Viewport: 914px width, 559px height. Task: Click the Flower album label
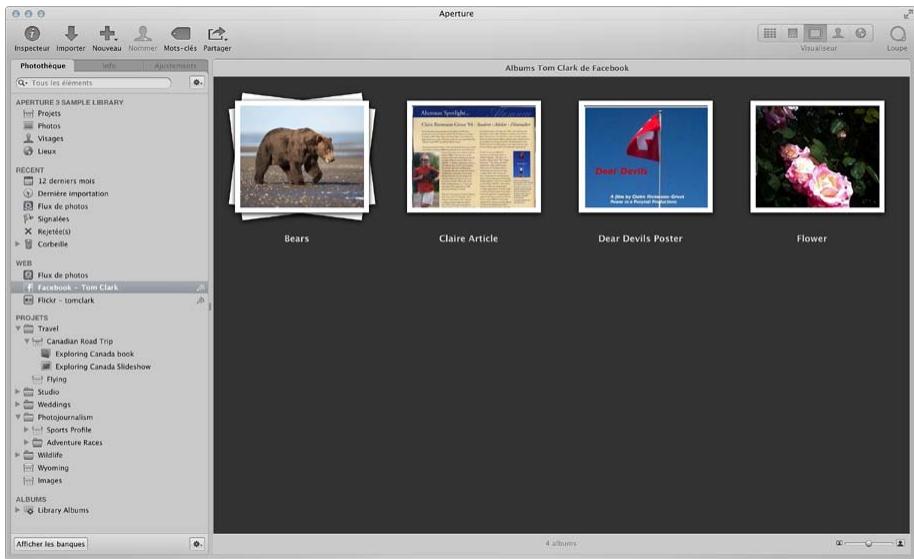click(x=811, y=238)
